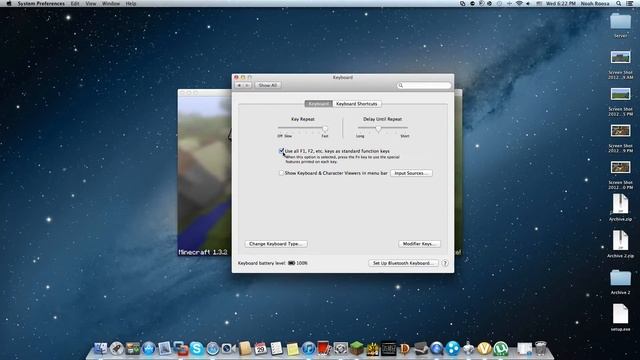
Task: Open Minecraft grass block in dock
Action: [356, 348]
